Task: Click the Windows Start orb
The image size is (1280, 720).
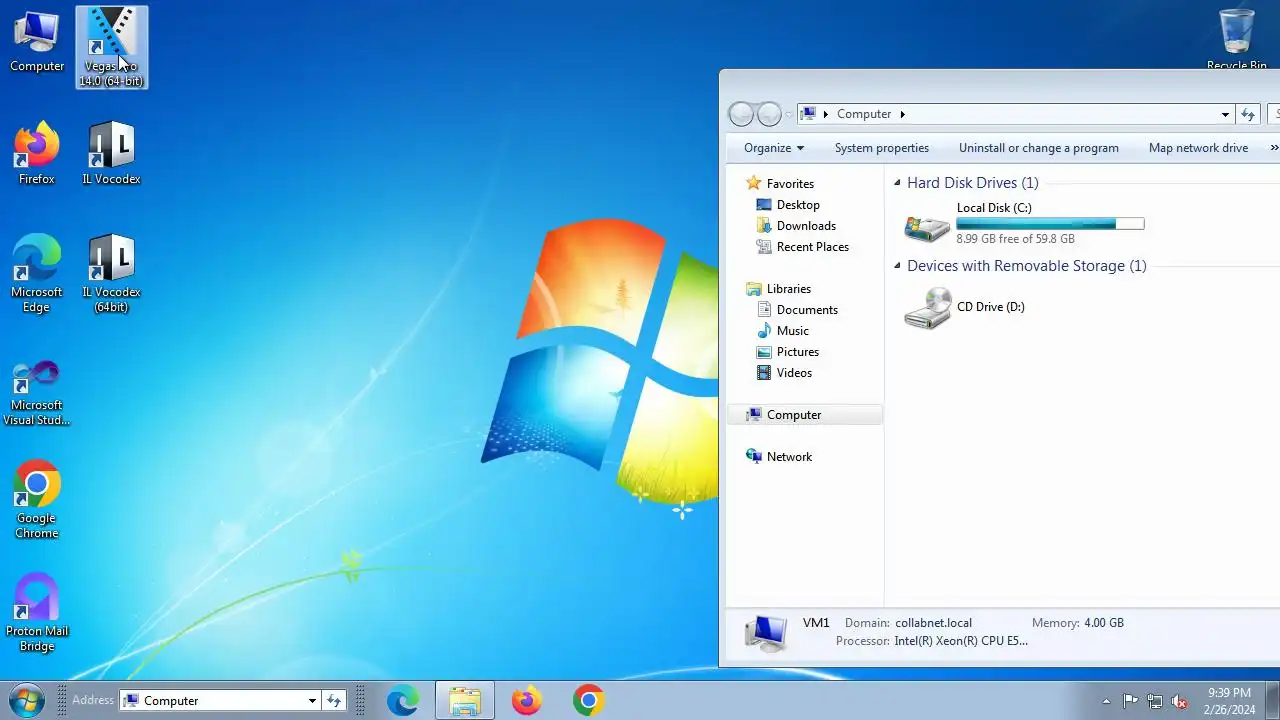Action: [26, 700]
